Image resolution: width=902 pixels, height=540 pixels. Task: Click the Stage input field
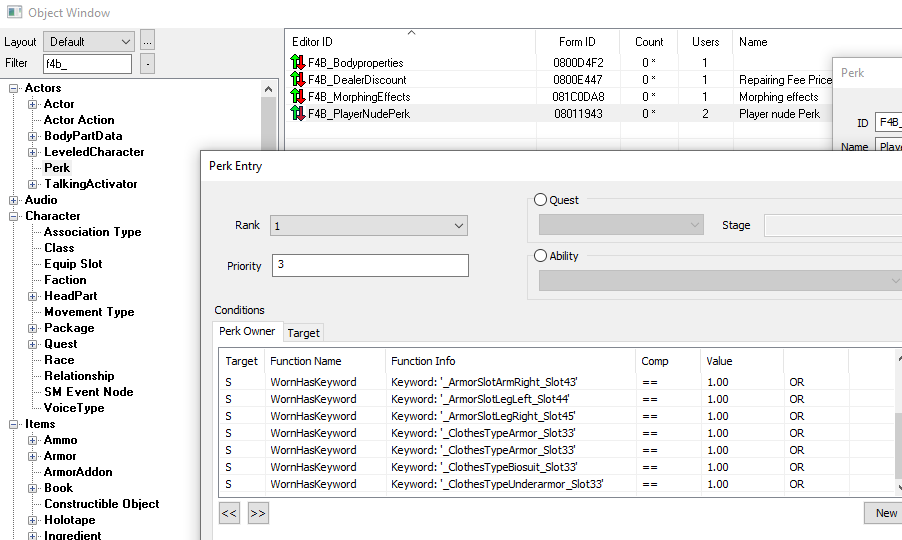click(833, 225)
